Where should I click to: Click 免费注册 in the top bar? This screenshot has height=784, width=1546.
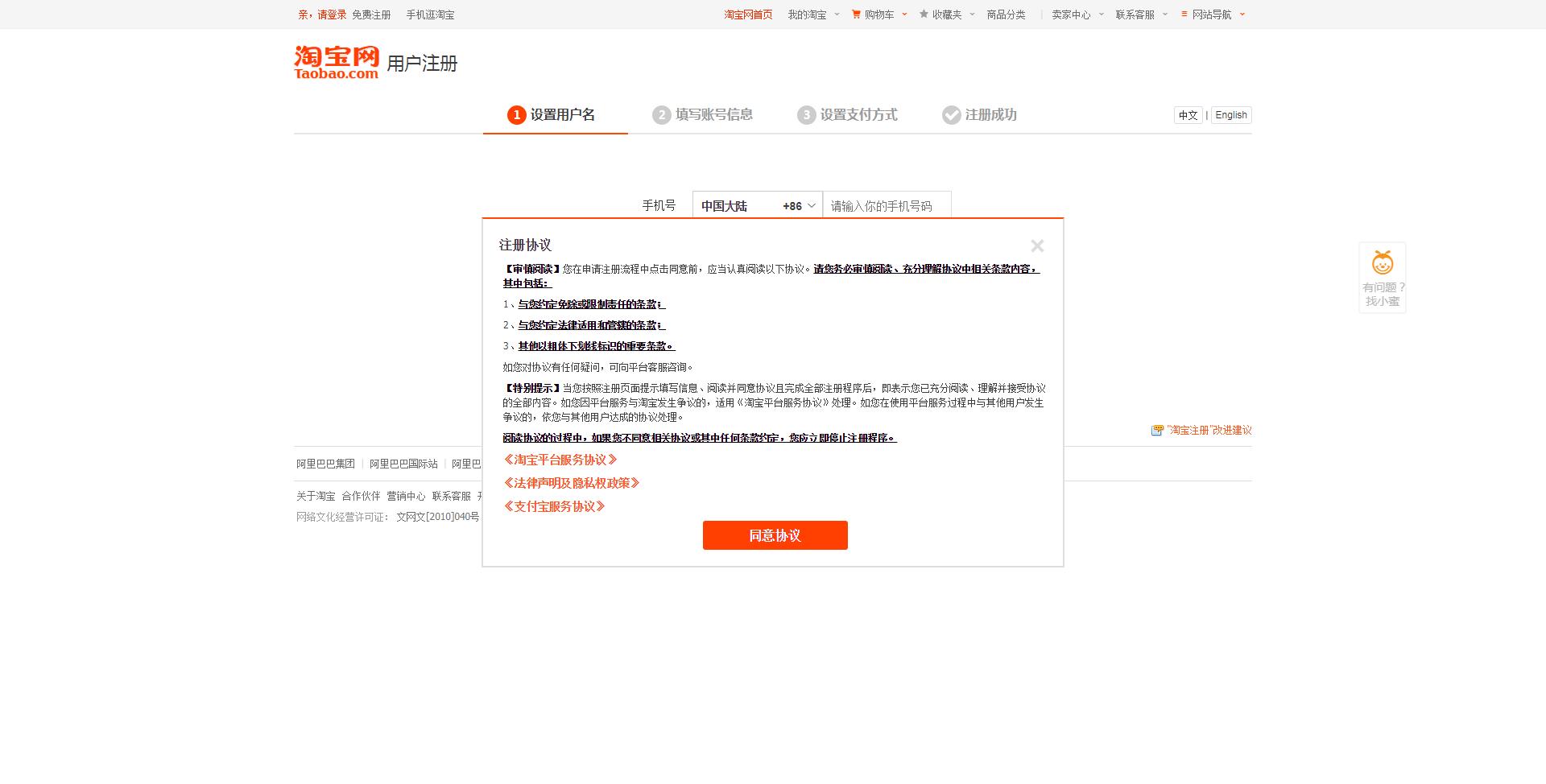click(371, 14)
